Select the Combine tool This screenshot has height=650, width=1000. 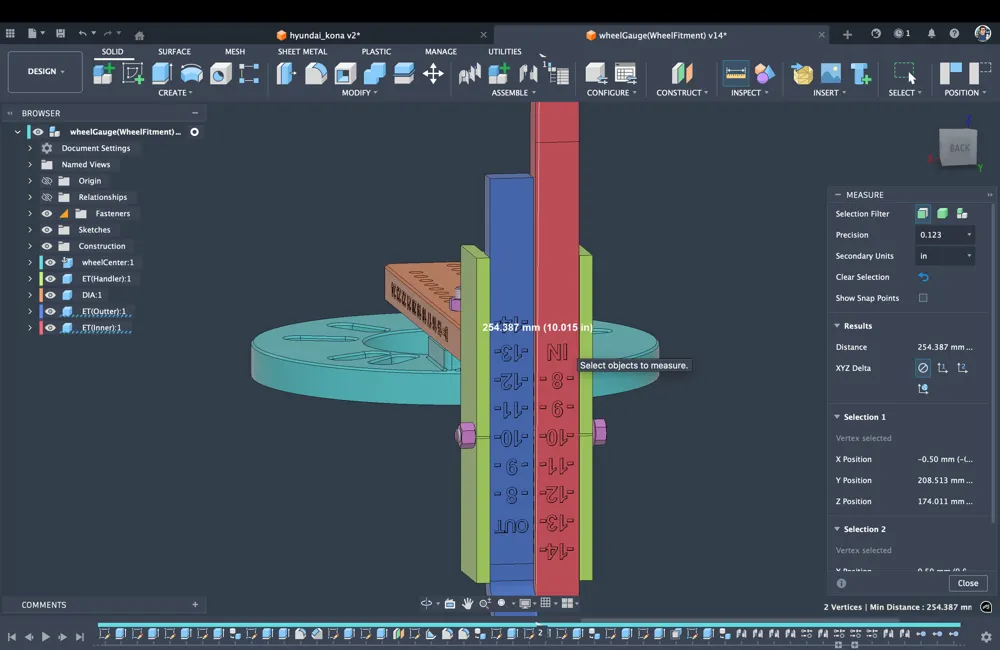(x=374, y=73)
